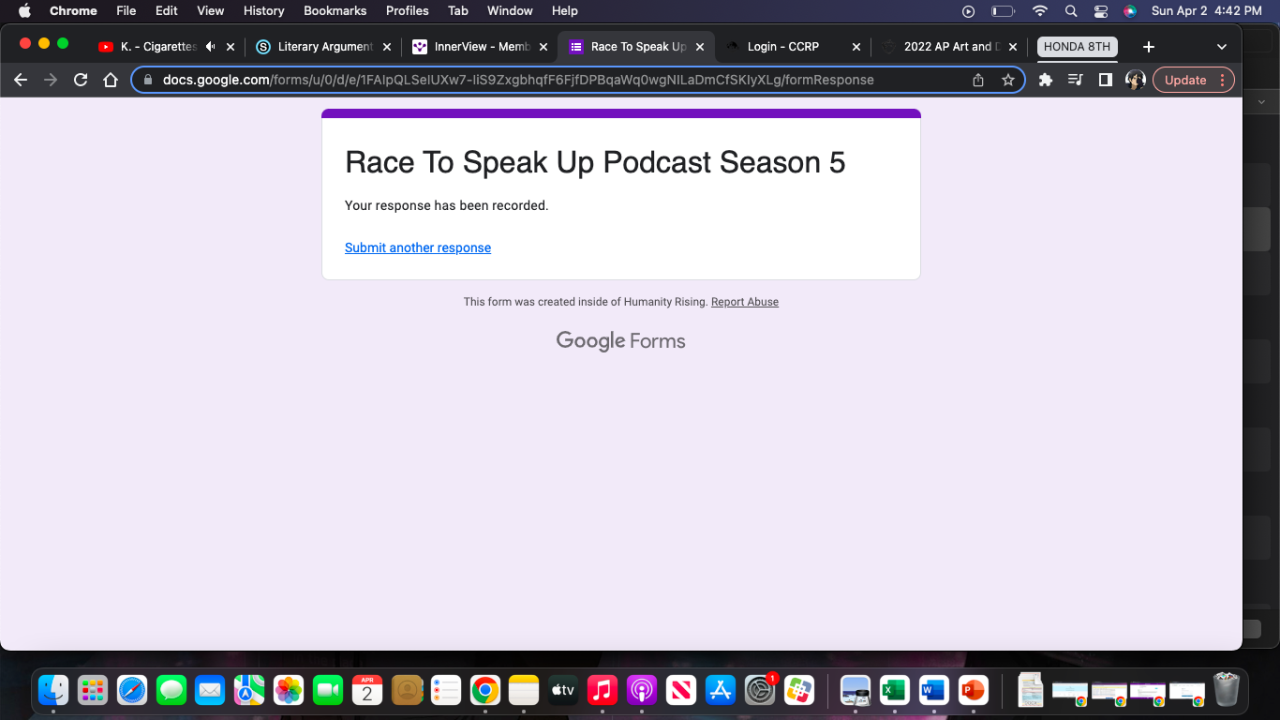Screen dimensions: 1280x720
Task: Close the Literary Argument tab
Action: click(387, 47)
